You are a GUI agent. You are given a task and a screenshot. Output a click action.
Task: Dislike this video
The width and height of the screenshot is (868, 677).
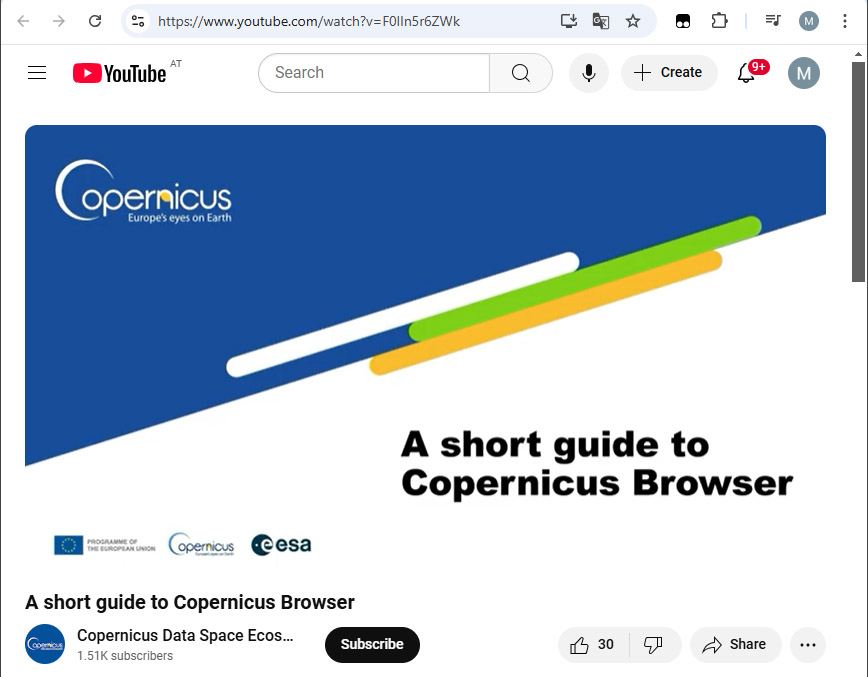(654, 644)
